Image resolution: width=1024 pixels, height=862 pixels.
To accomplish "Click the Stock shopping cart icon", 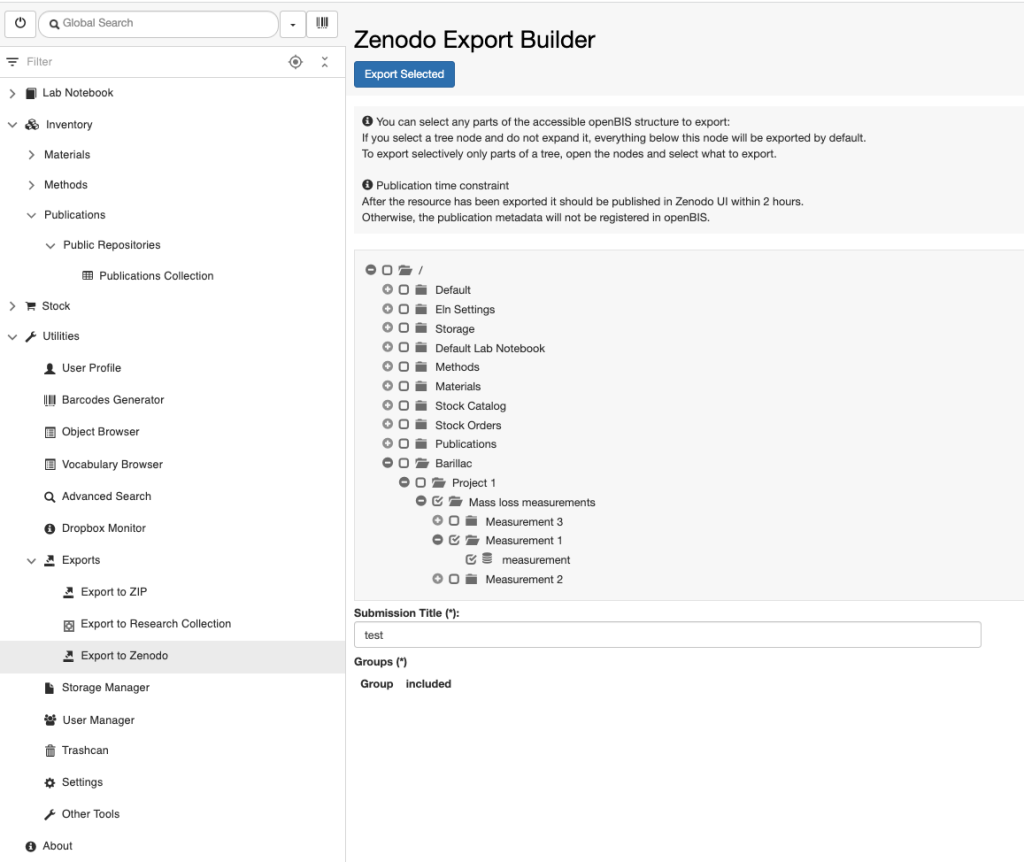I will (31, 306).
